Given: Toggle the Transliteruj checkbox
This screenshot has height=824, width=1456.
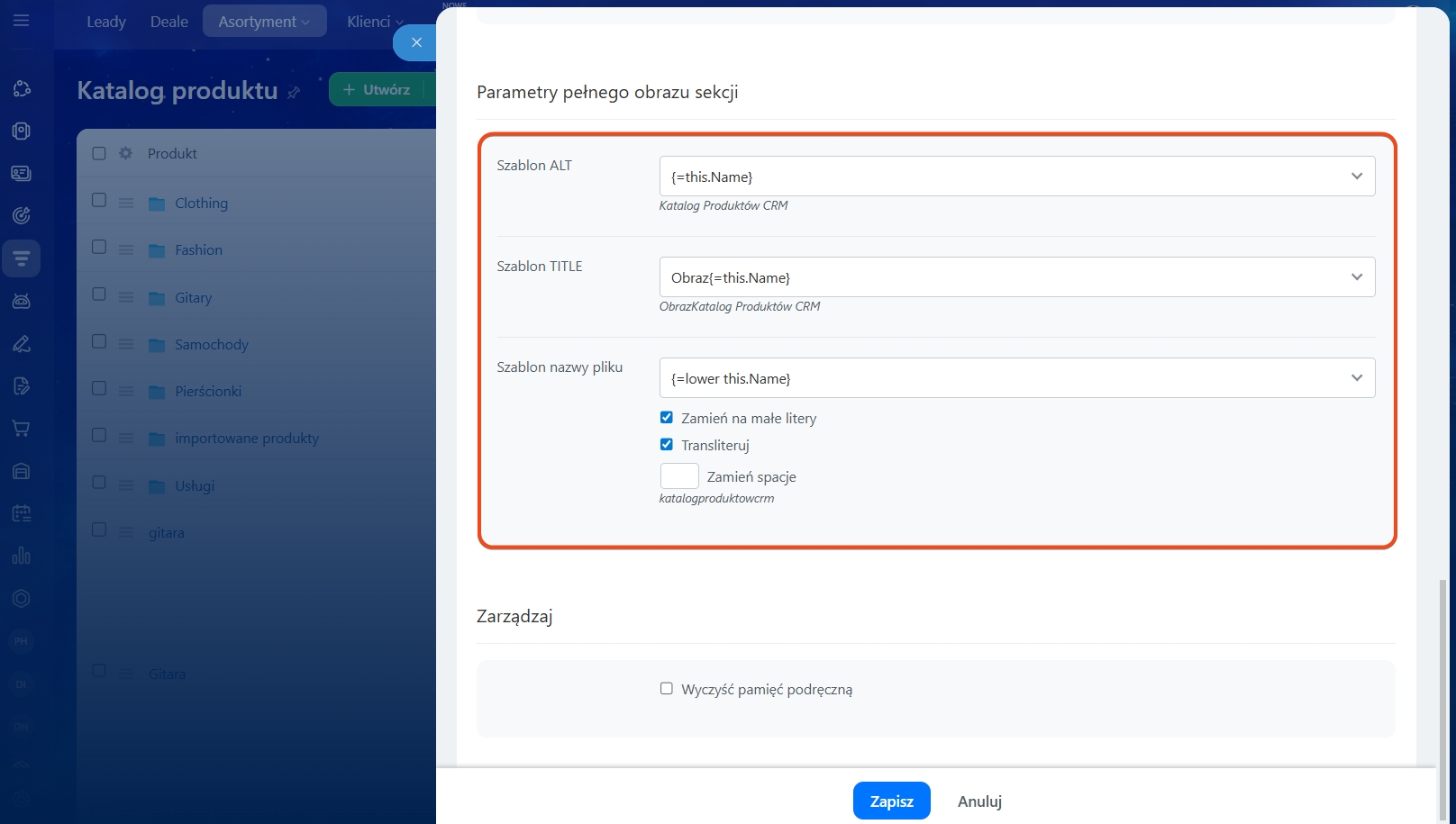Looking at the screenshot, I should 667,445.
